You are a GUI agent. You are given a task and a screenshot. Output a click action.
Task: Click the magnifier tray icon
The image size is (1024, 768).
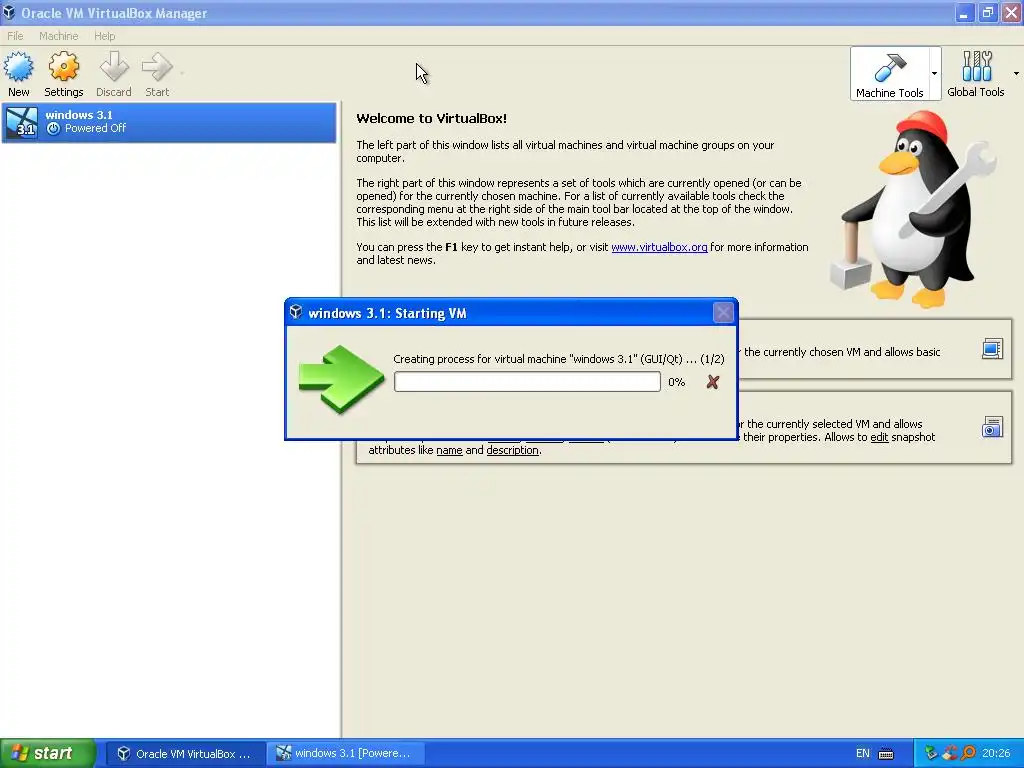point(968,754)
